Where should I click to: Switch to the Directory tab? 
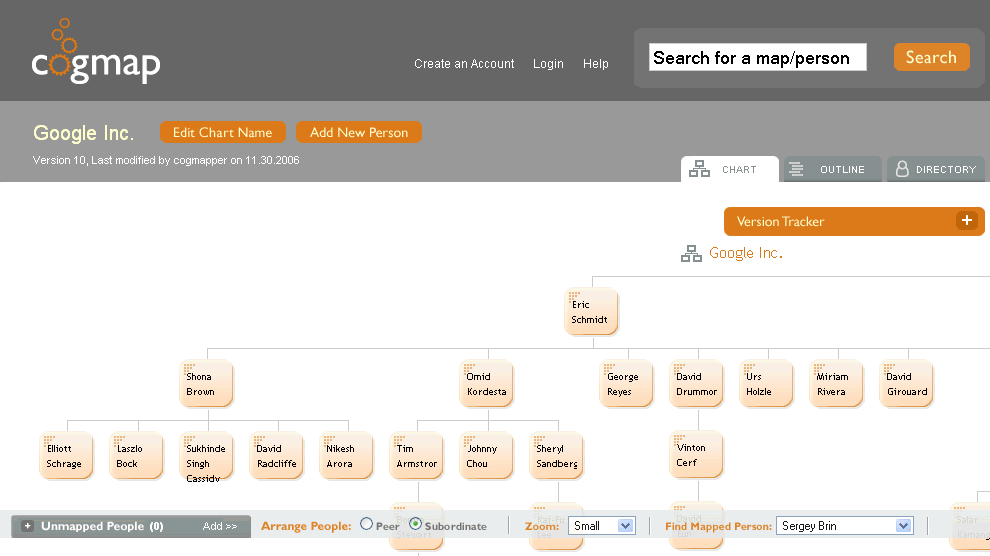[936, 169]
